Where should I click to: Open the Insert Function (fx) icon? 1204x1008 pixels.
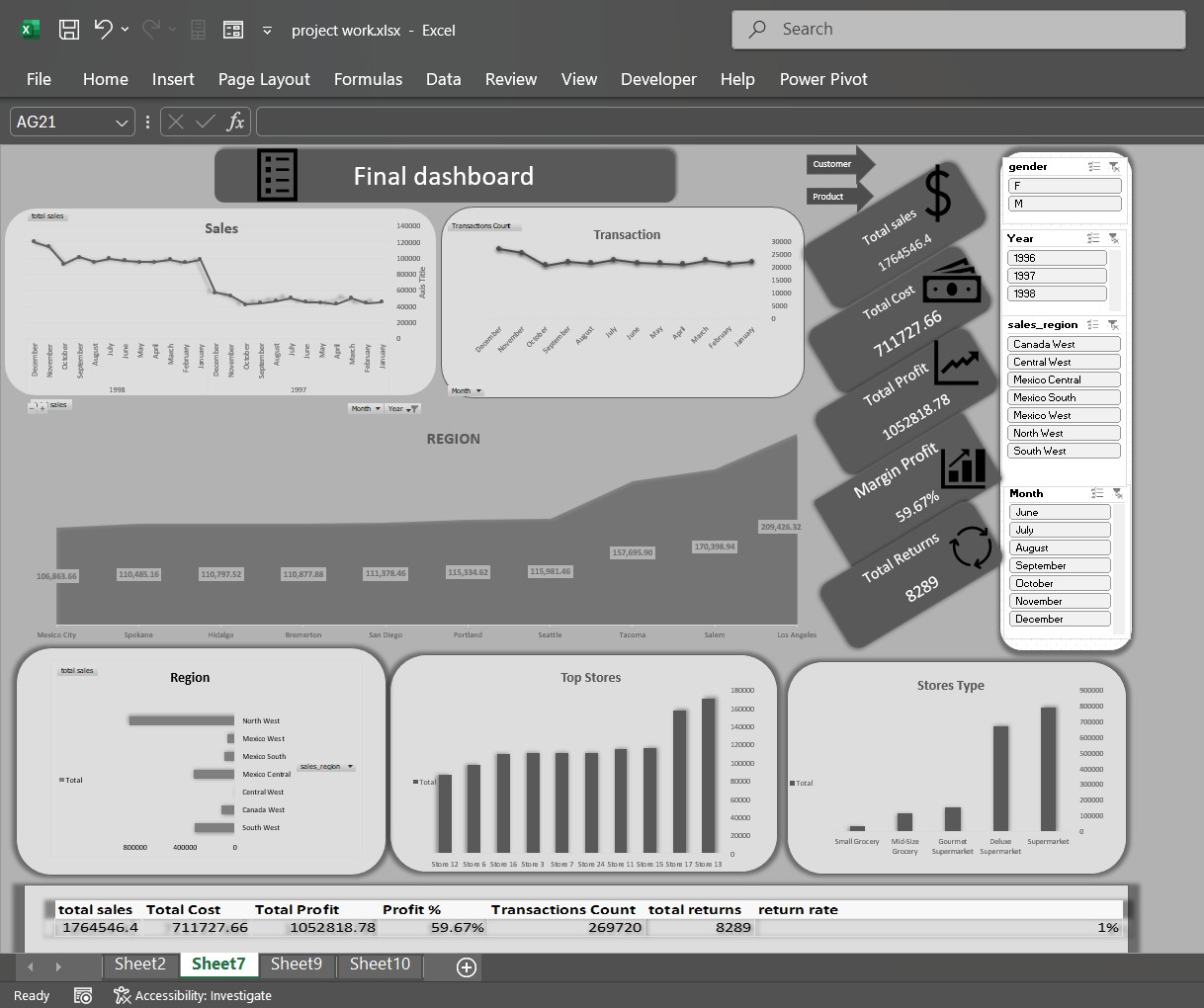click(x=235, y=122)
